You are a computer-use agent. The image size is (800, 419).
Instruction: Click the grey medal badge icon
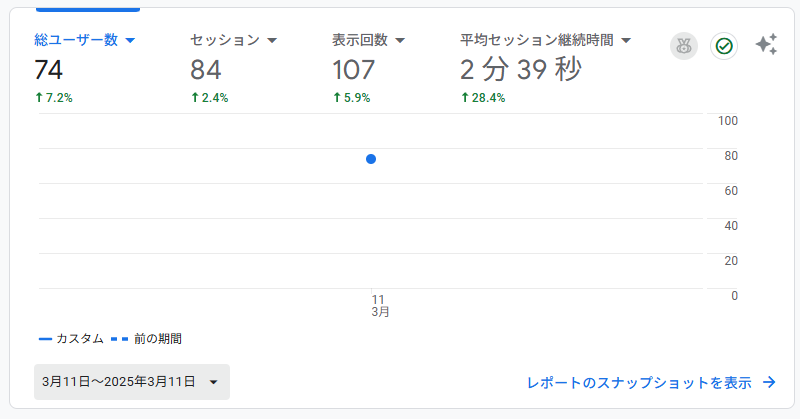click(684, 45)
